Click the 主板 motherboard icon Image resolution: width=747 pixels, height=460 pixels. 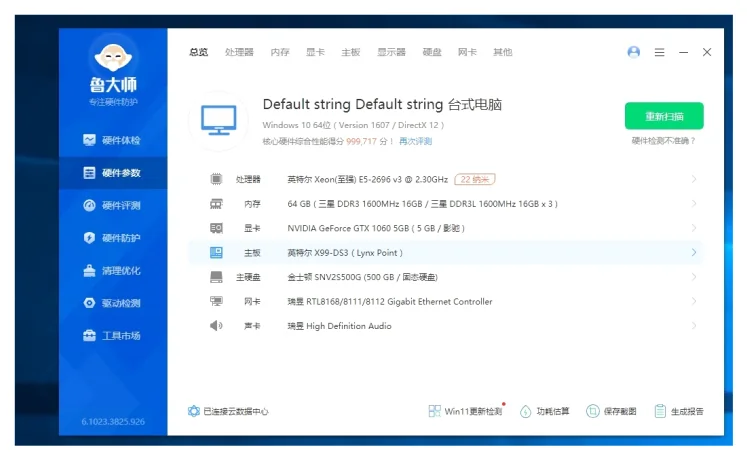[216, 252]
